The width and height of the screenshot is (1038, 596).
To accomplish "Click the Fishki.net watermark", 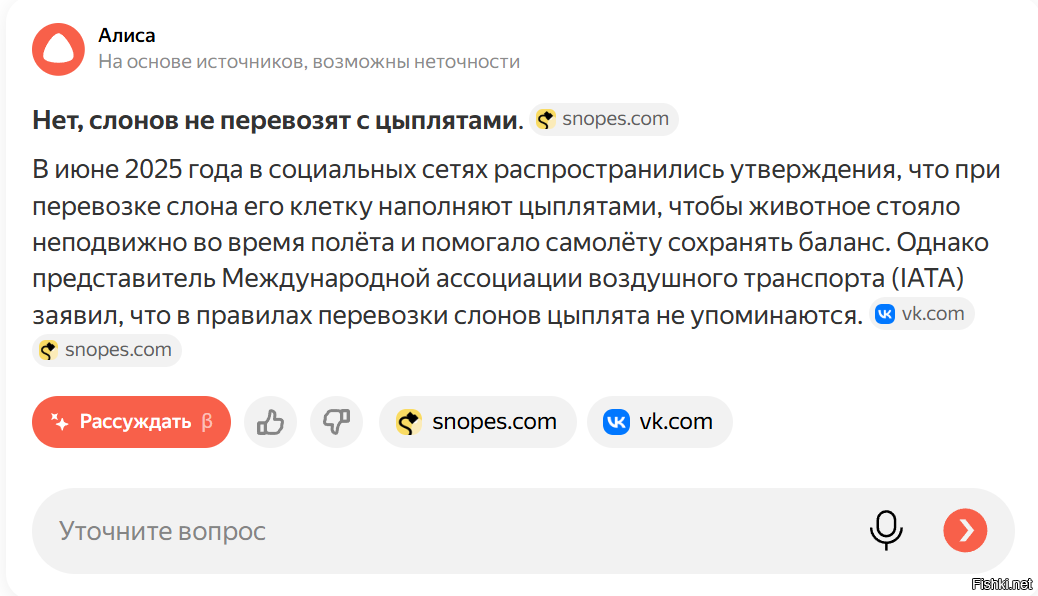I will click(x=1002, y=583).
